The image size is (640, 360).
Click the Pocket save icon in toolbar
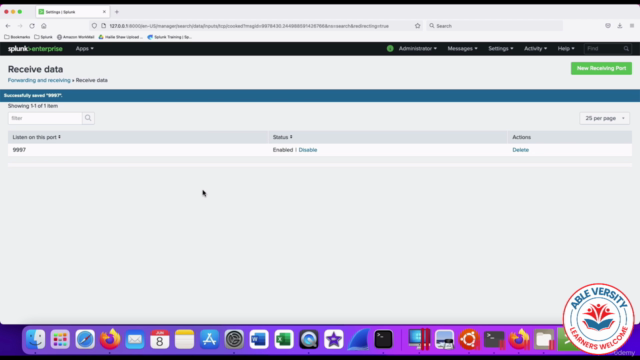click(608, 26)
